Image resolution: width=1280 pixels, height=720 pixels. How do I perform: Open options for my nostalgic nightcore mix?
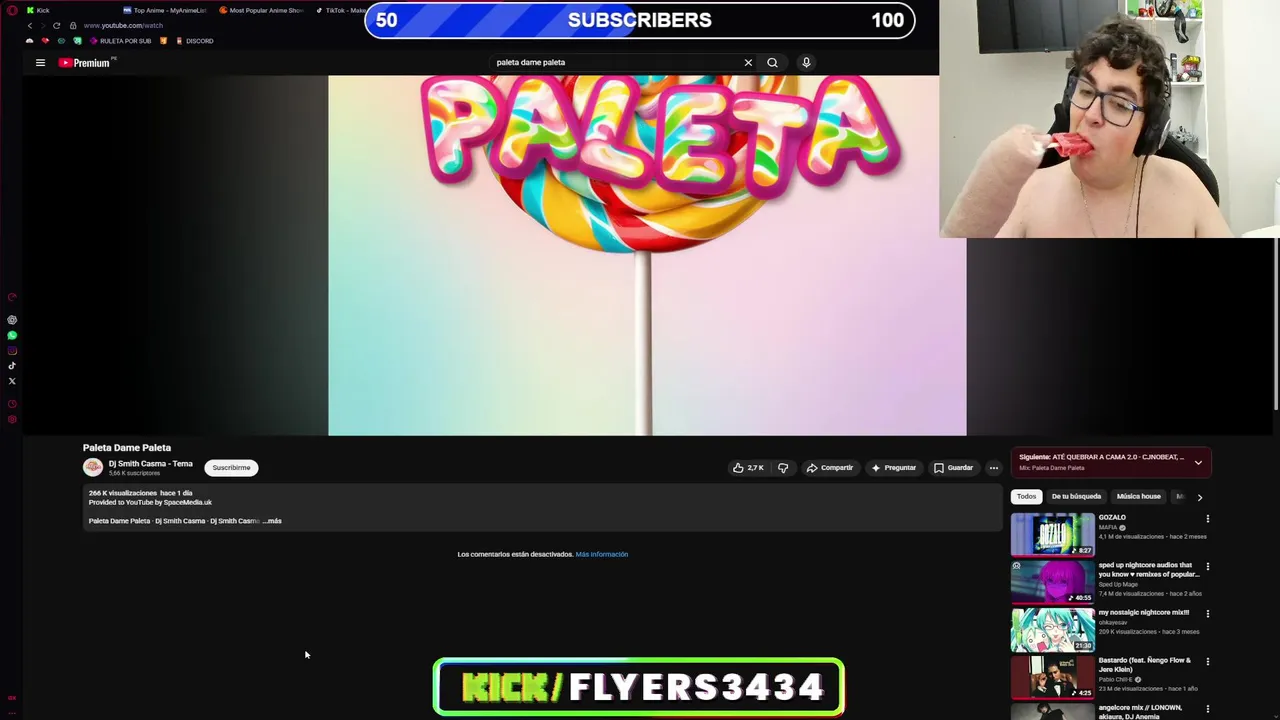coord(1207,614)
